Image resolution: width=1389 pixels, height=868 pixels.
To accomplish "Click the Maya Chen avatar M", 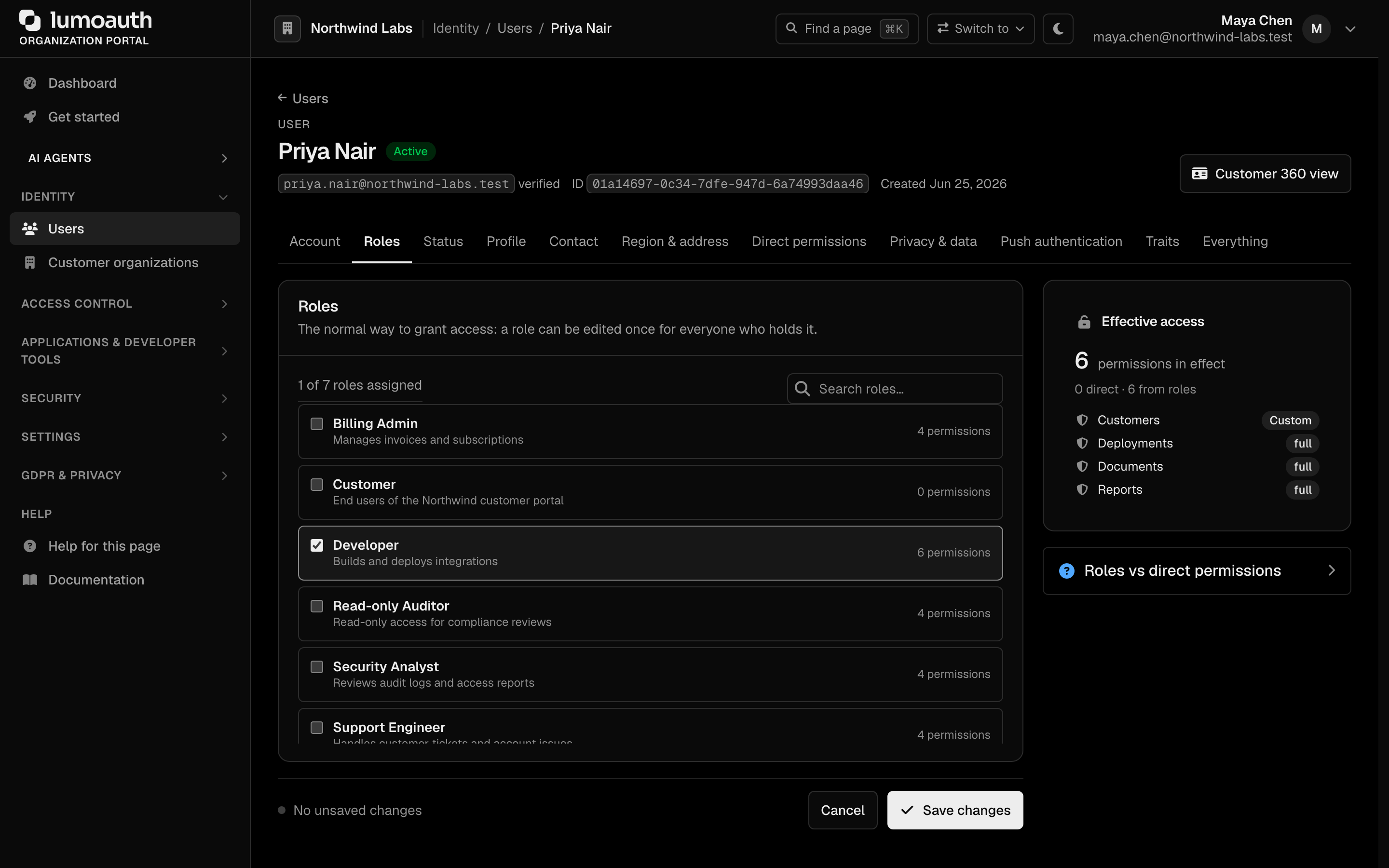I will pos(1316,29).
